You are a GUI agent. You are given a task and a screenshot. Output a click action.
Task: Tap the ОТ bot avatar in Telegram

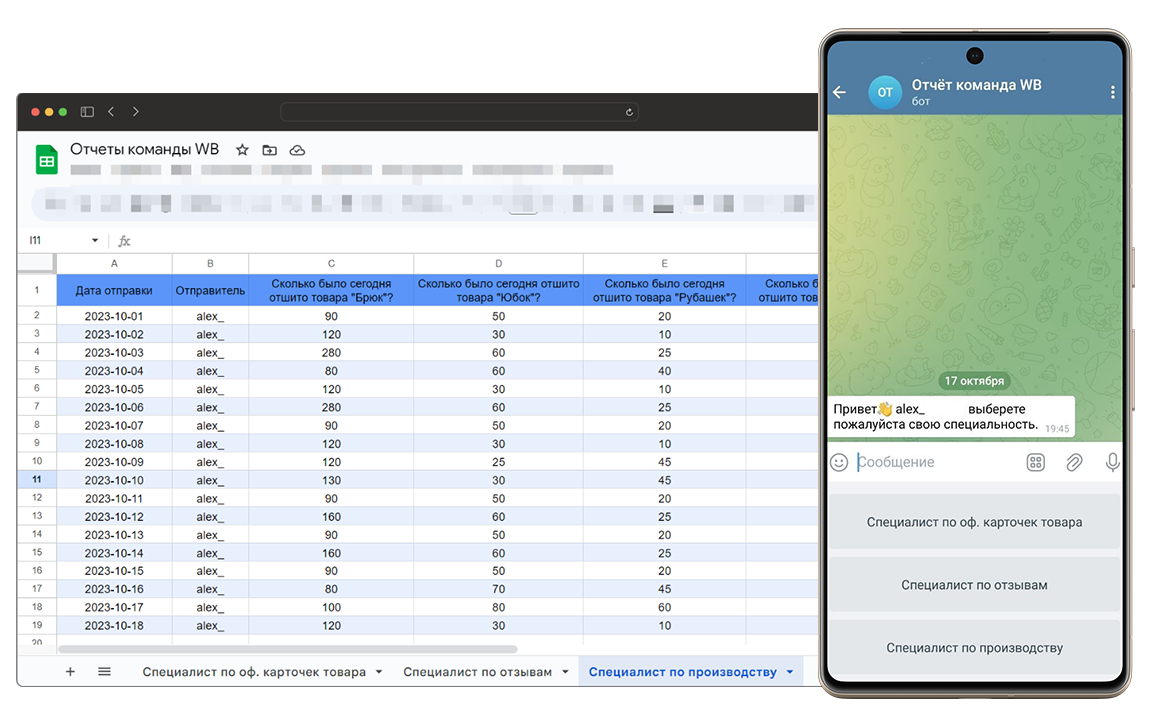[x=885, y=92]
